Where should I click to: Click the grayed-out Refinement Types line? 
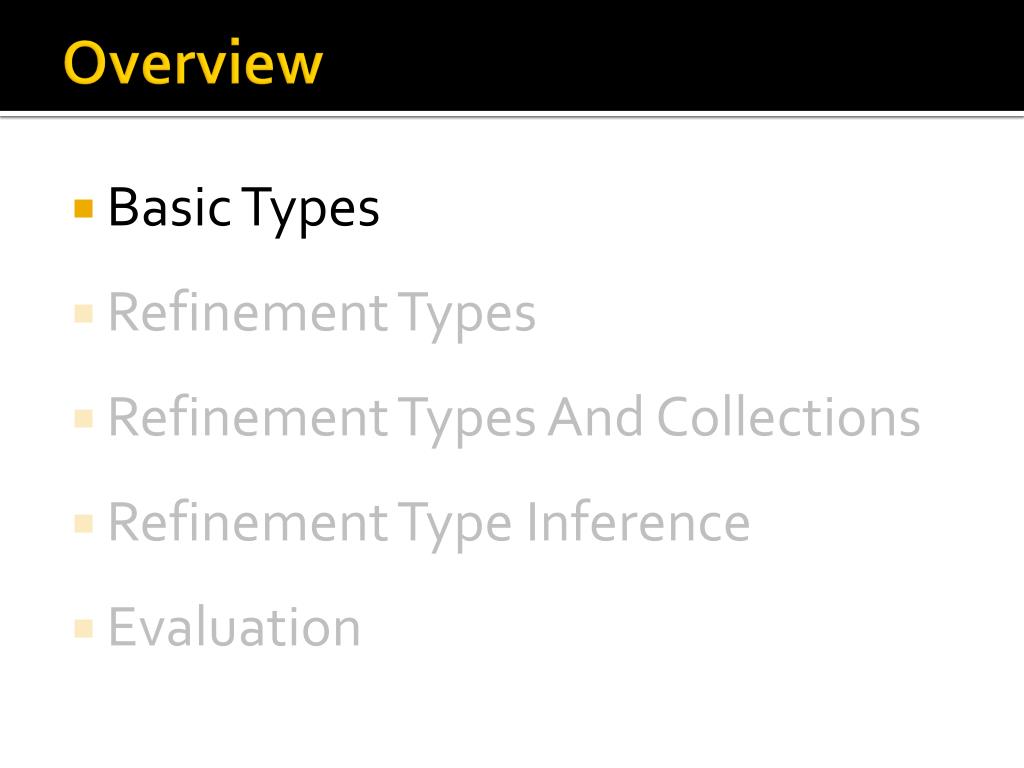[322, 314]
